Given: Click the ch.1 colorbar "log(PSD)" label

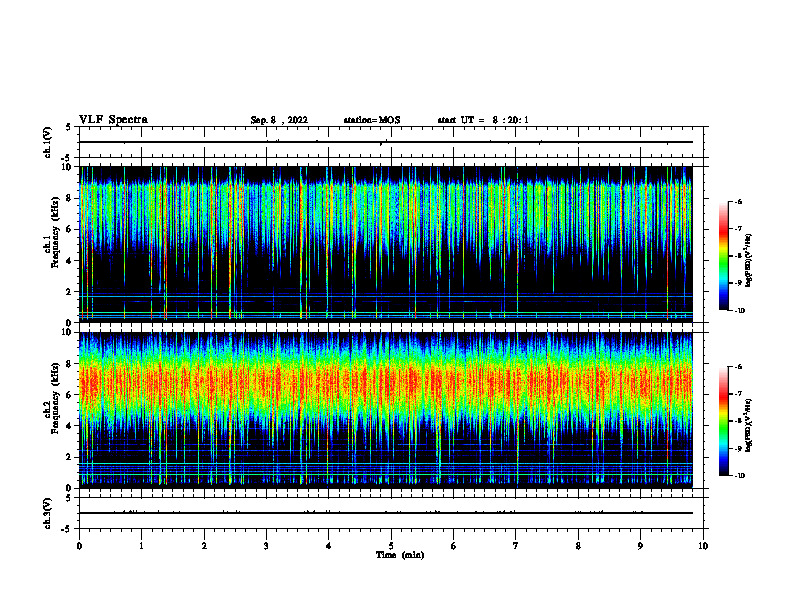Looking at the screenshot, I should (749, 260).
